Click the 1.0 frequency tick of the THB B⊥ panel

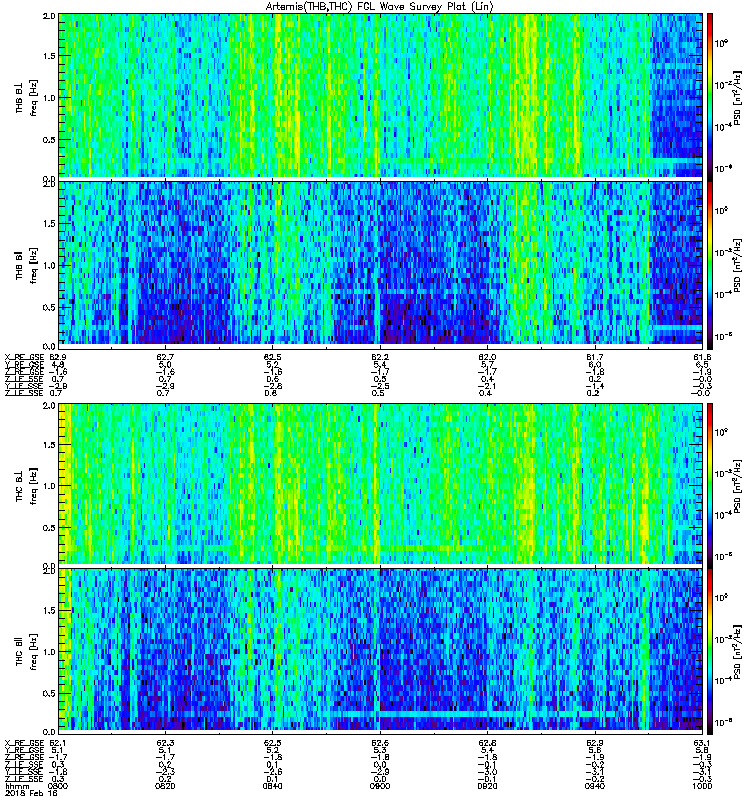(x=49, y=98)
